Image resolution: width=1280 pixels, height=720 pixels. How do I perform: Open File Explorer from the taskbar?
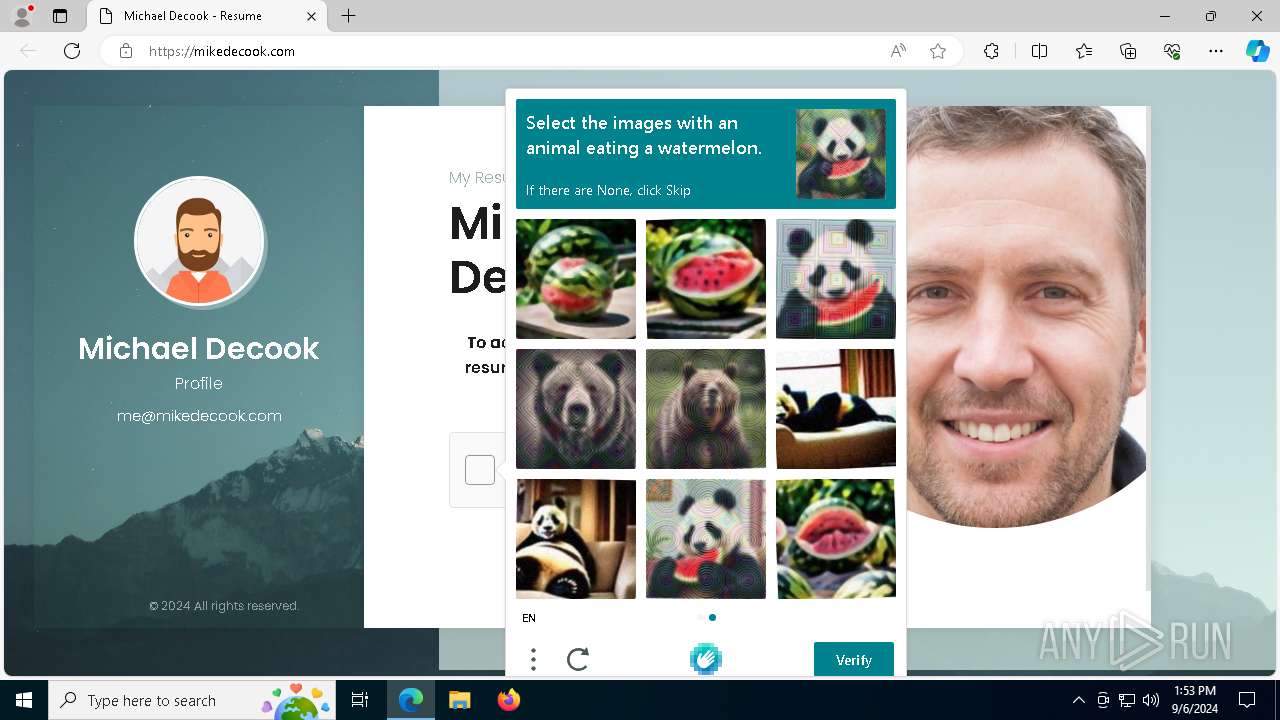(460, 700)
